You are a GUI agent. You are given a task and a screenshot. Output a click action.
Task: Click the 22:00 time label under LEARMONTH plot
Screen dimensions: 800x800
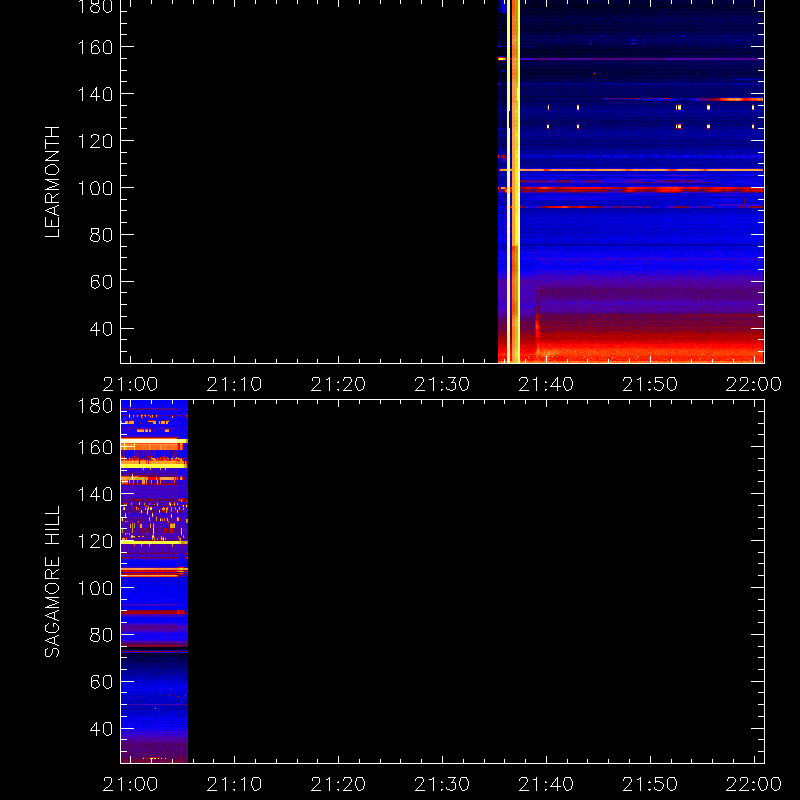(754, 384)
